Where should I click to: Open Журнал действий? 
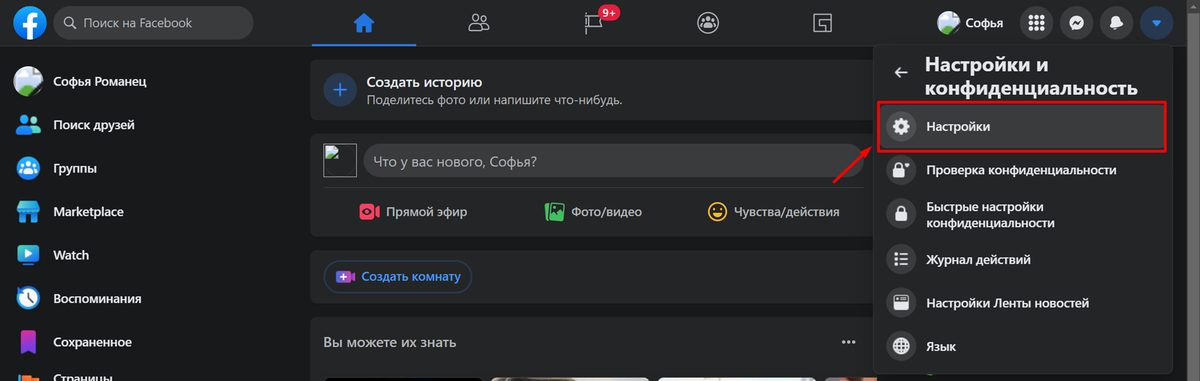pyautogui.click(x=1022, y=260)
